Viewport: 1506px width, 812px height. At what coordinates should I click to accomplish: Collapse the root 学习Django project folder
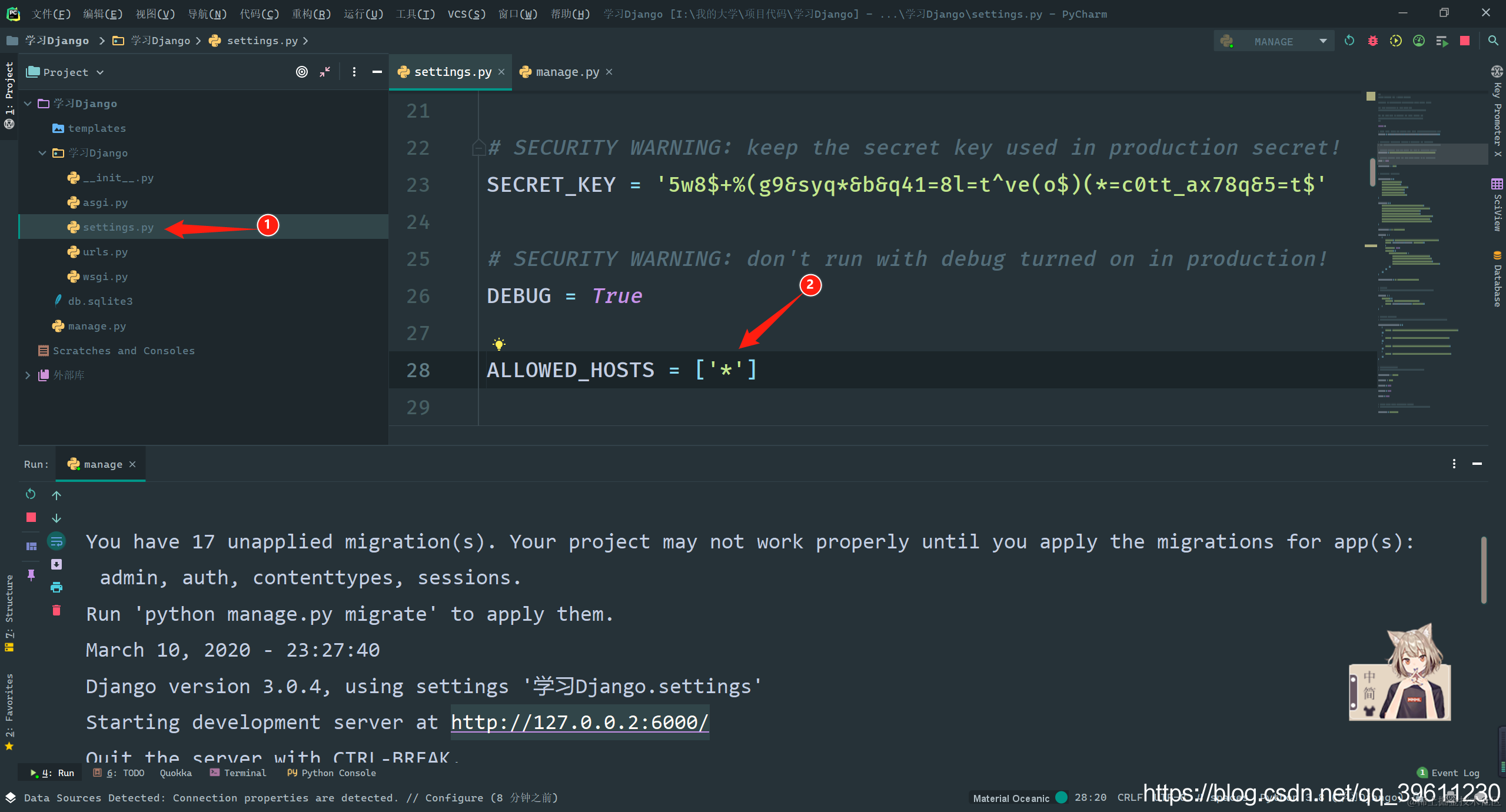point(28,104)
